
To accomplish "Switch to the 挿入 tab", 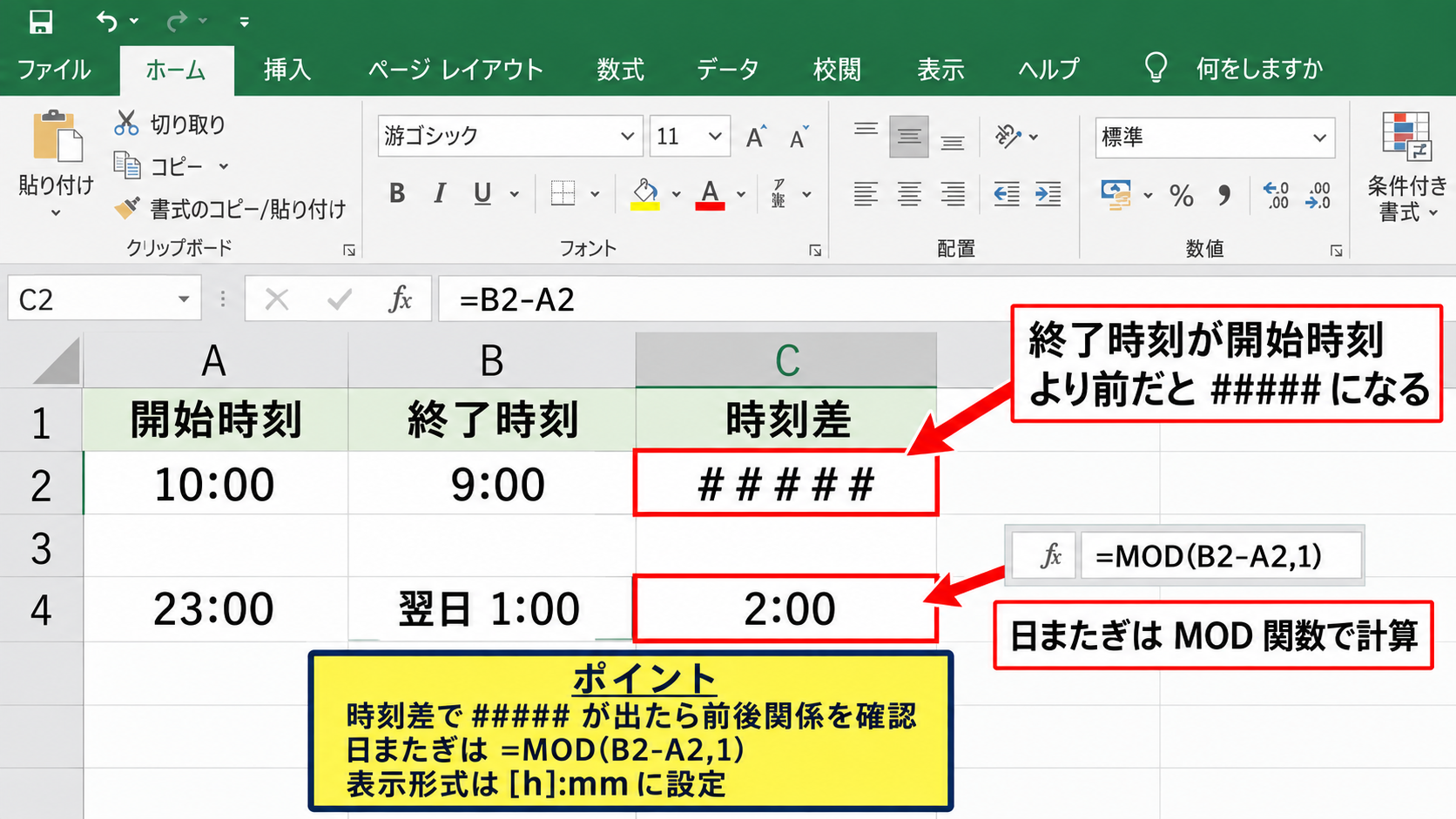I will [x=287, y=69].
